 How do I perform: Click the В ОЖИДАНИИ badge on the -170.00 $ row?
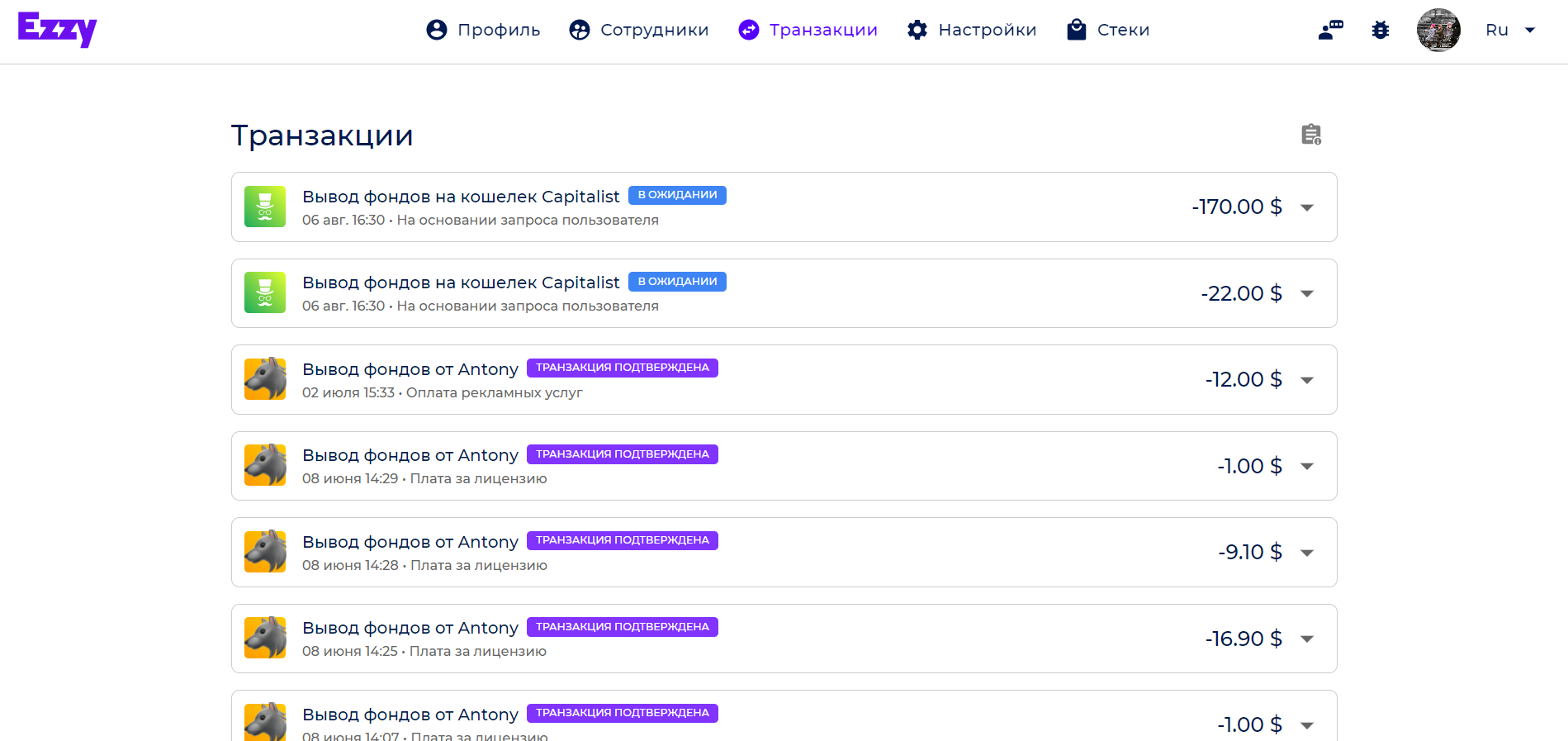pyautogui.click(x=677, y=195)
